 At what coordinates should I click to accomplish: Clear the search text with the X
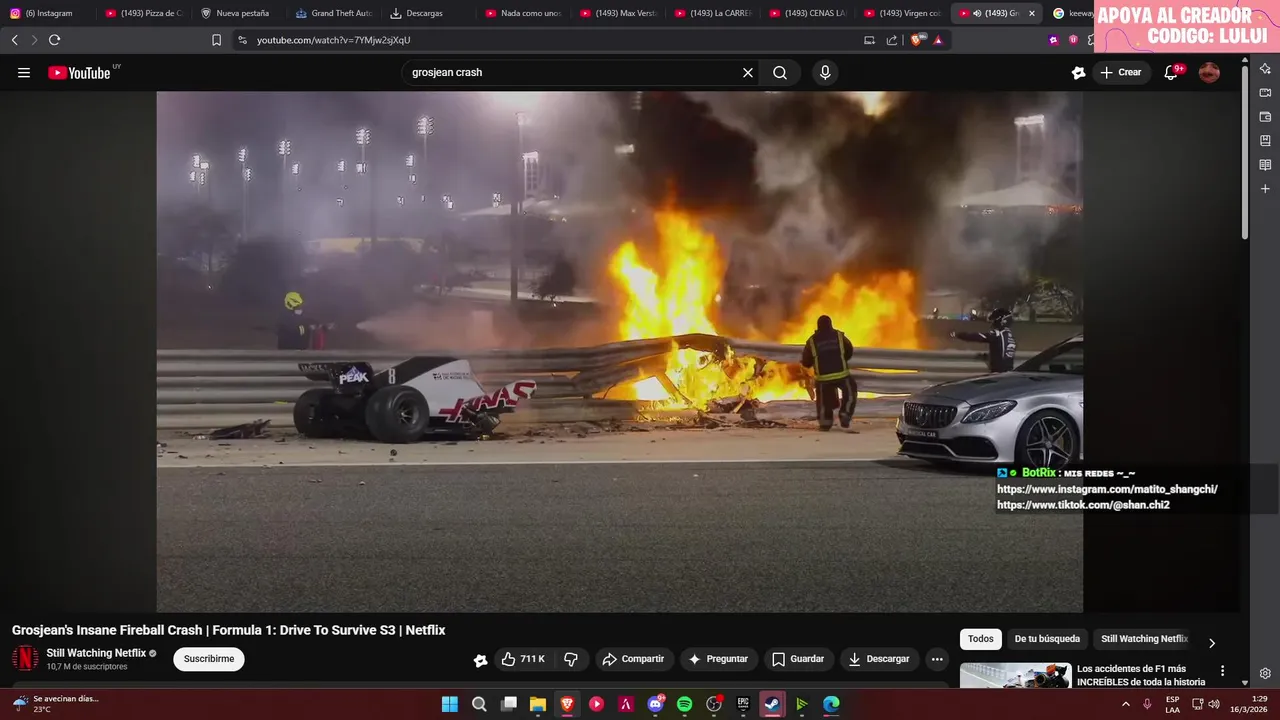[747, 72]
